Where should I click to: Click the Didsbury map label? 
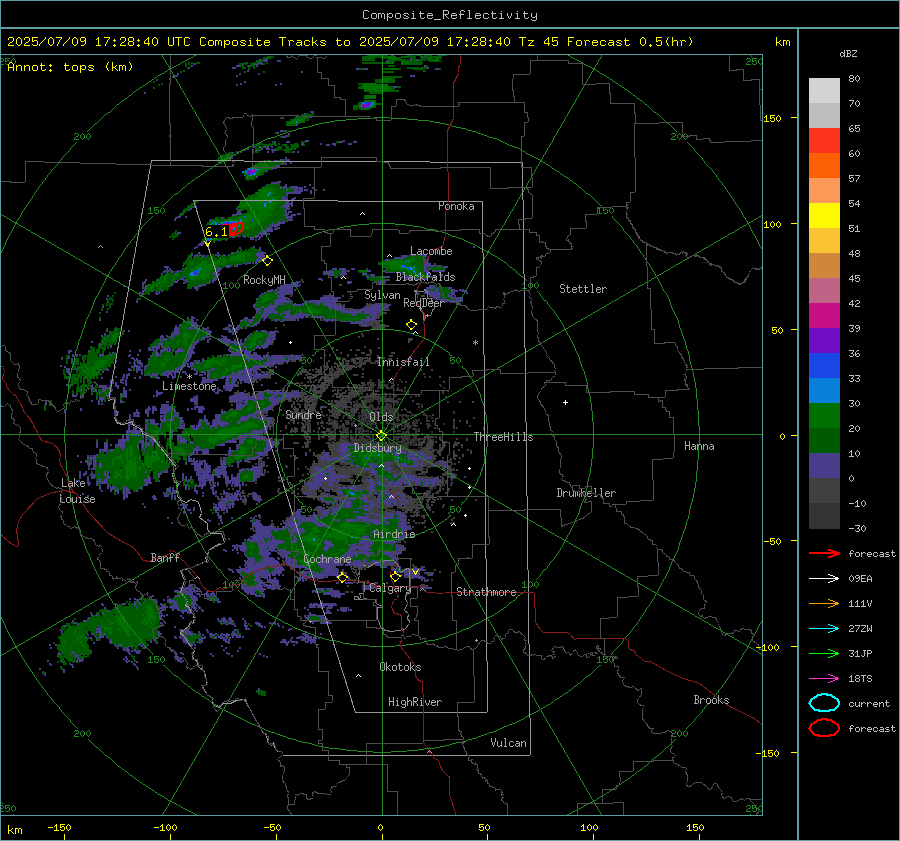pyautogui.click(x=378, y=448)
